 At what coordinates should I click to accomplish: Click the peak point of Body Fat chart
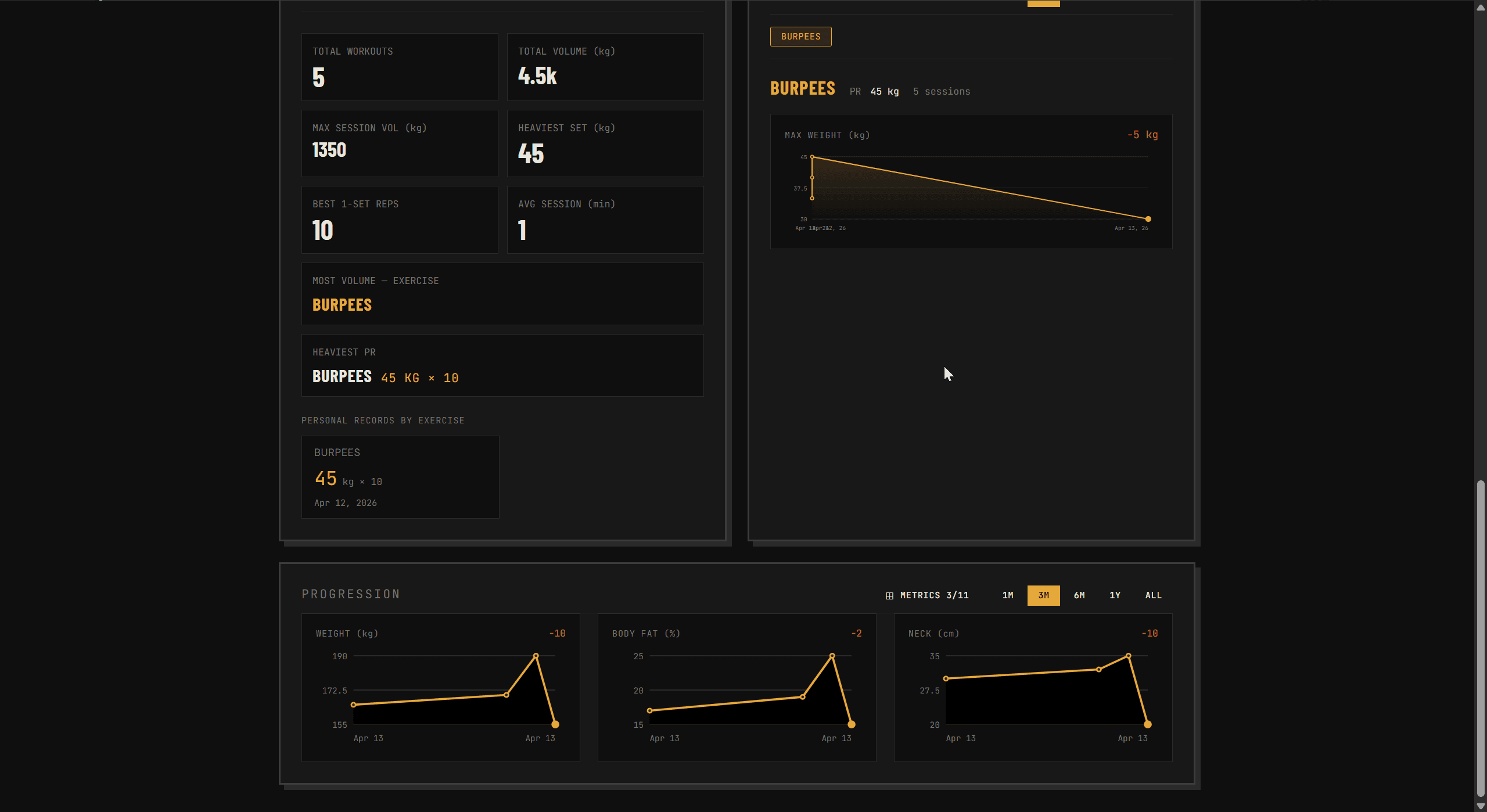832,656
